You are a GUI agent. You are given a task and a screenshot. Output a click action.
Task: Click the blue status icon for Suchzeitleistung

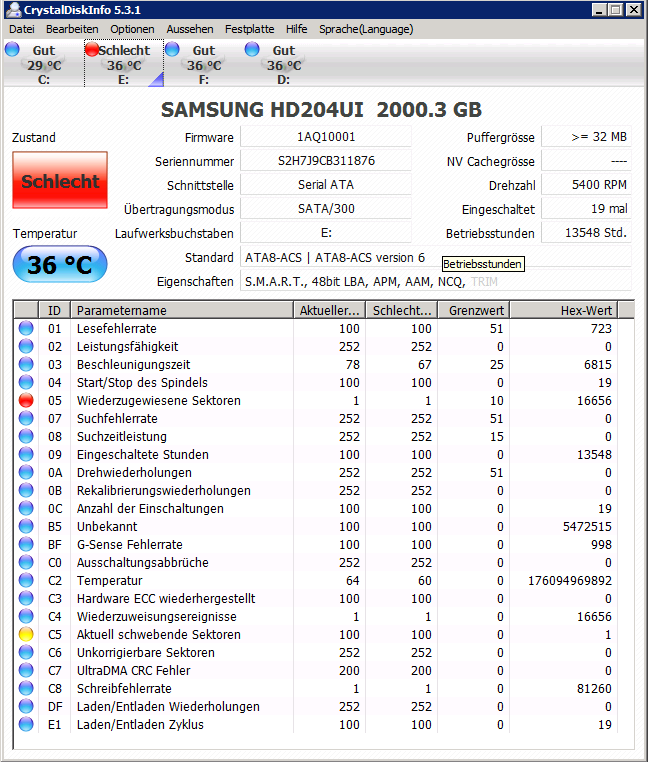point(26,436)
